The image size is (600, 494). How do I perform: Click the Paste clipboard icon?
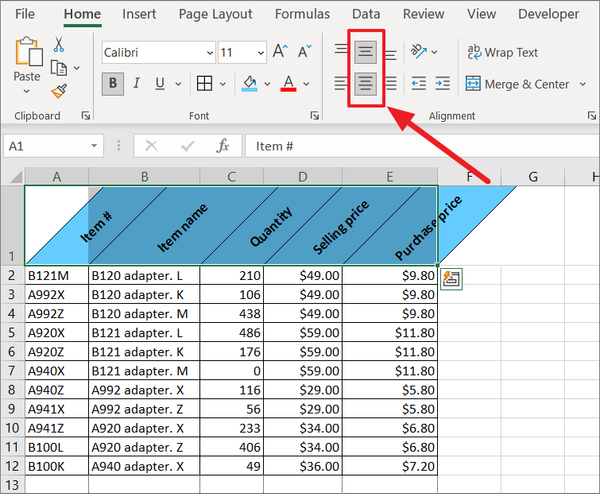pos(29,52)
